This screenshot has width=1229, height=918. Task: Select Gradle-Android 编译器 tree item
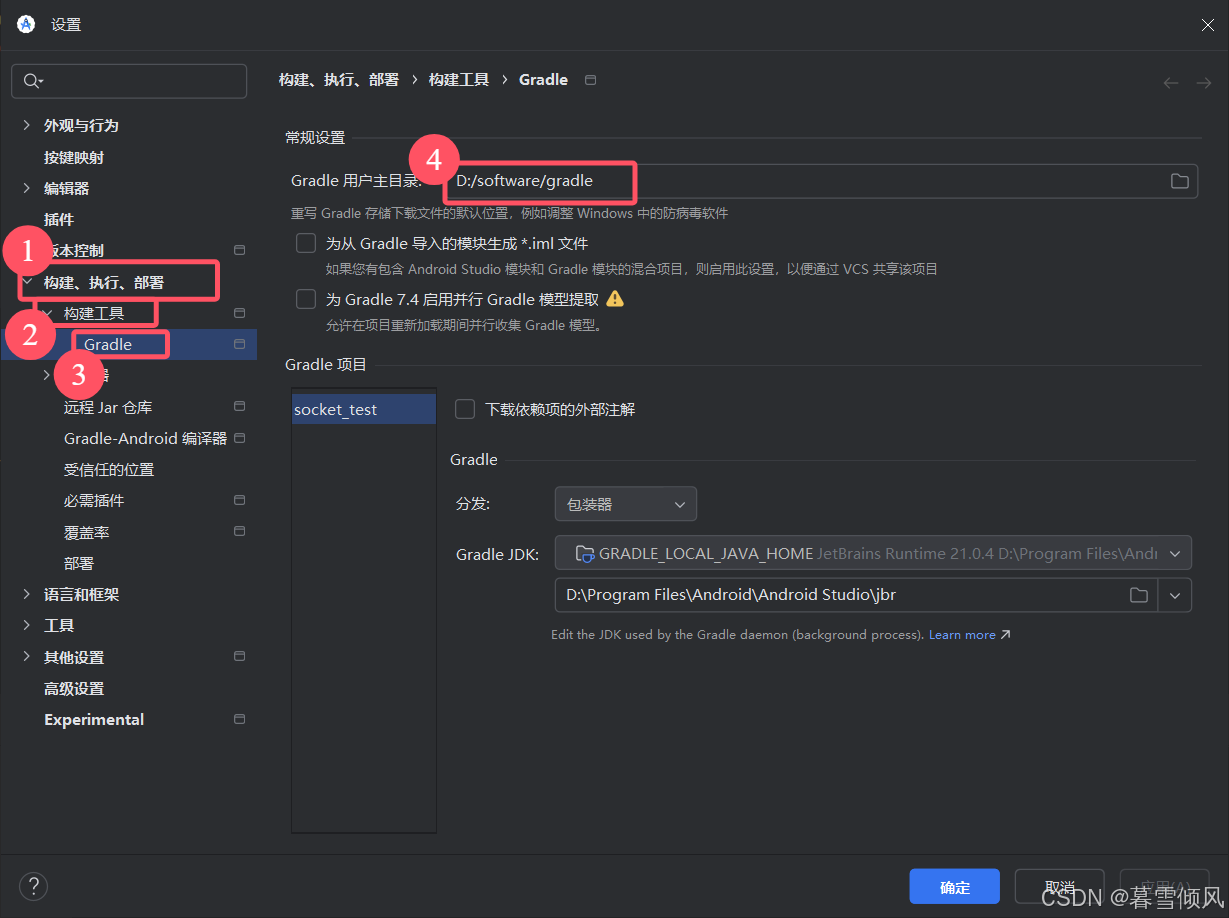(x=145, y=438)
